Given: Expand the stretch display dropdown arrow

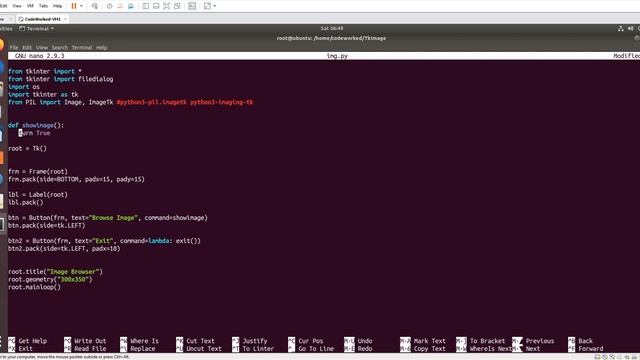Looking at the screenshot, I should click(x=215, y=6).
